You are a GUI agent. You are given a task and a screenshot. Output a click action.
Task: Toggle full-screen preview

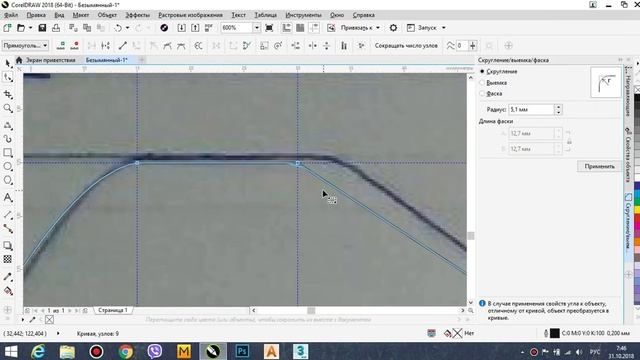tap(269, 28)
